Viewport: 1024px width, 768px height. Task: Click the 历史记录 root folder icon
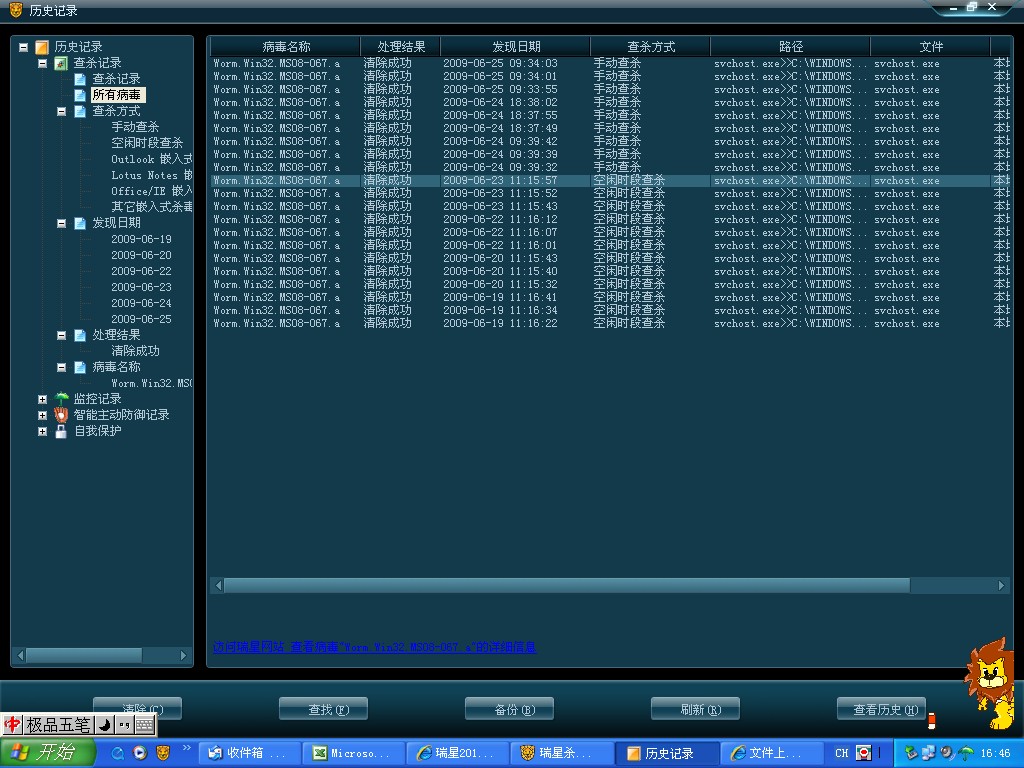point(42,47)
